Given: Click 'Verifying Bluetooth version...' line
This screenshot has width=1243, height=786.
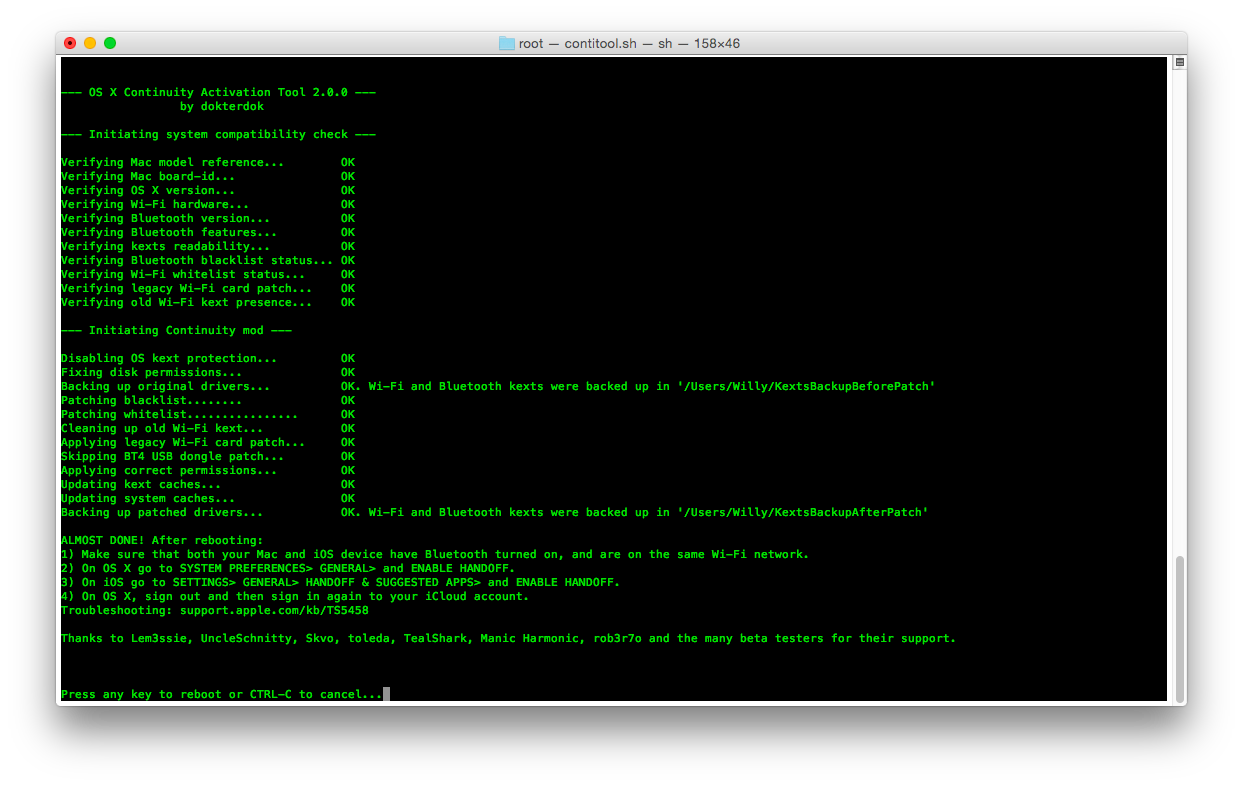Looking at the screenshot, I should [208, 218].
